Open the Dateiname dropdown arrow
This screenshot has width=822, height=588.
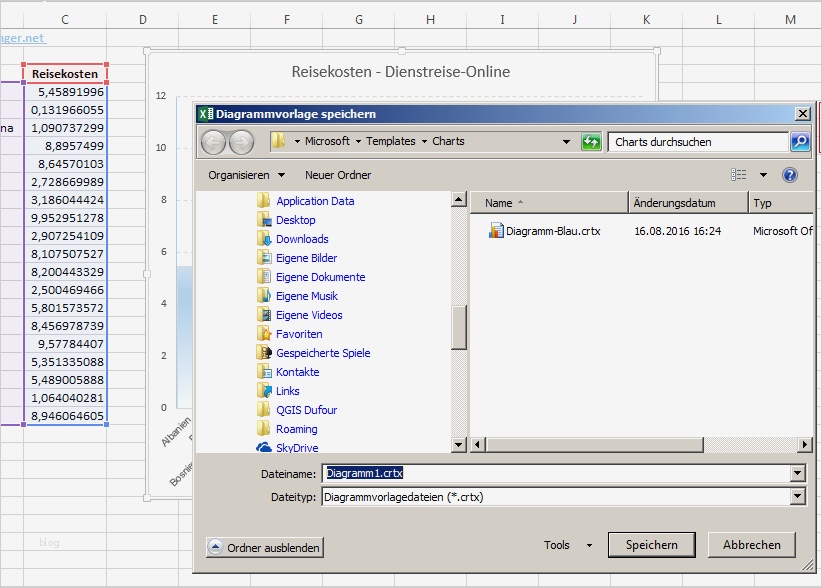797,474
